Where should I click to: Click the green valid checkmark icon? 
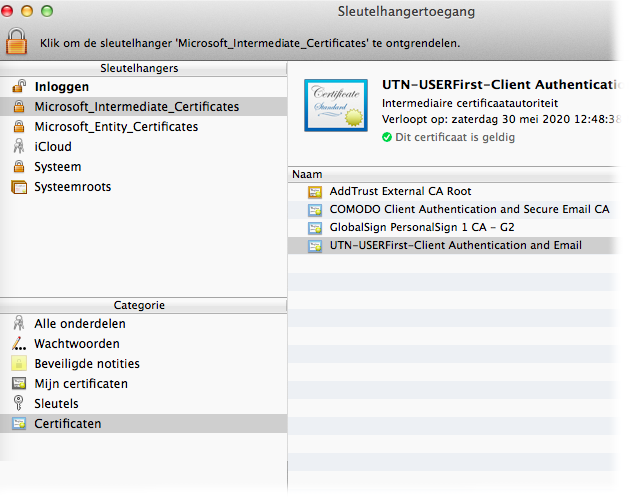pyautogui.click(x=387, y=138)
